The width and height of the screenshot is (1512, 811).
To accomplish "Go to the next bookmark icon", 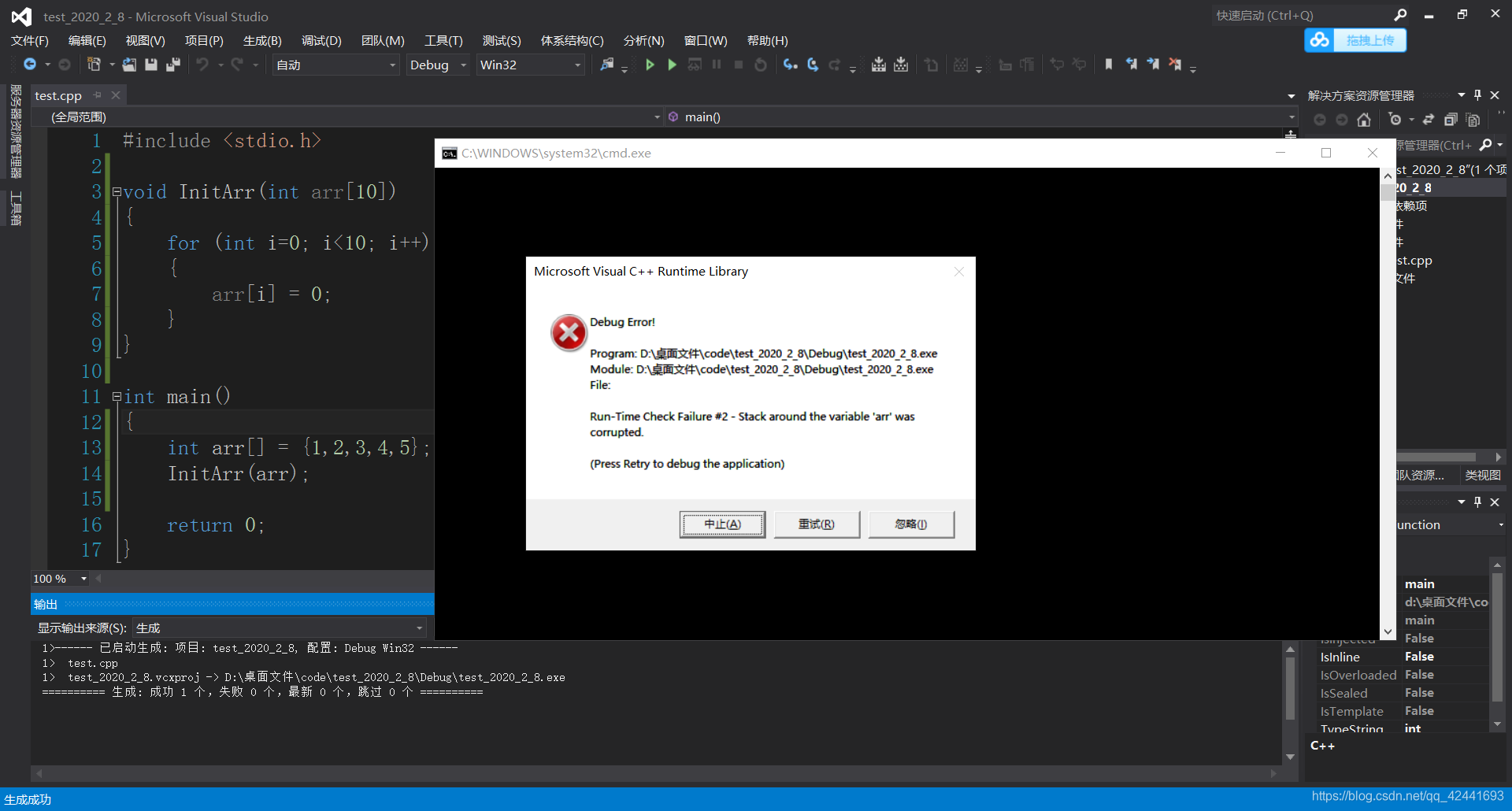I will tap(1153, 65).
